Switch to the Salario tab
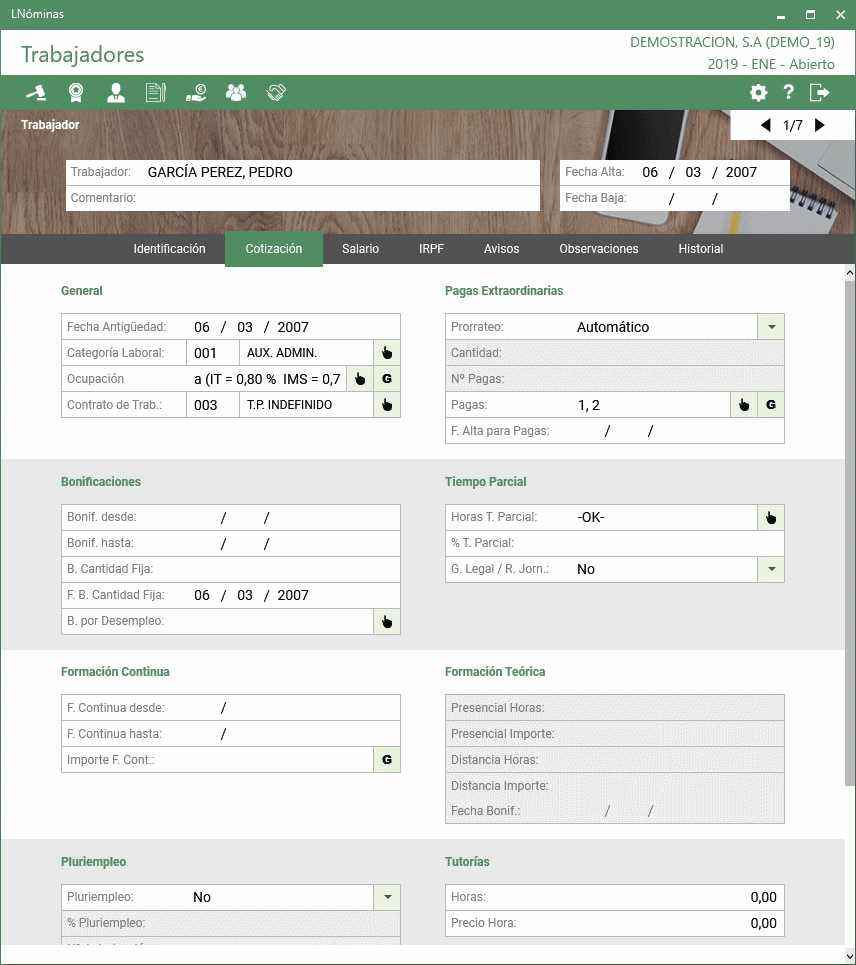 click(x=360, y=249)
